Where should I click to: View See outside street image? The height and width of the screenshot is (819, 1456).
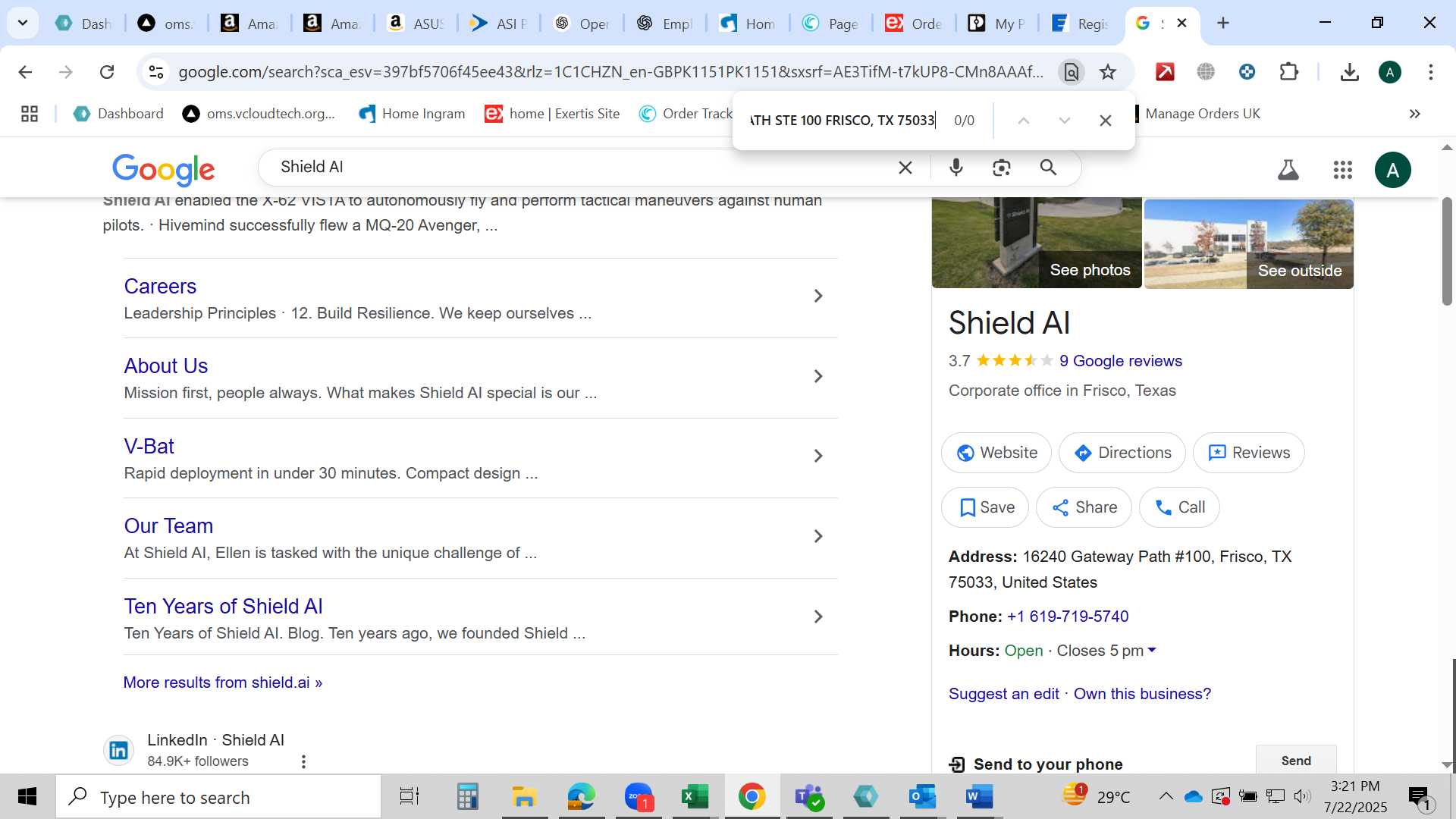(x=1248, y=243)
